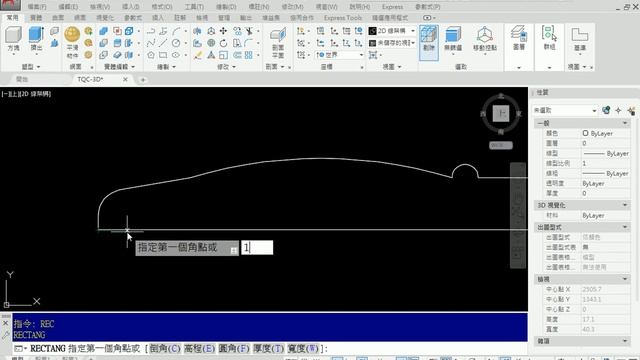Open the World (世界) UCS dropdown
The image size is (640, 360).
click(340, 55)
